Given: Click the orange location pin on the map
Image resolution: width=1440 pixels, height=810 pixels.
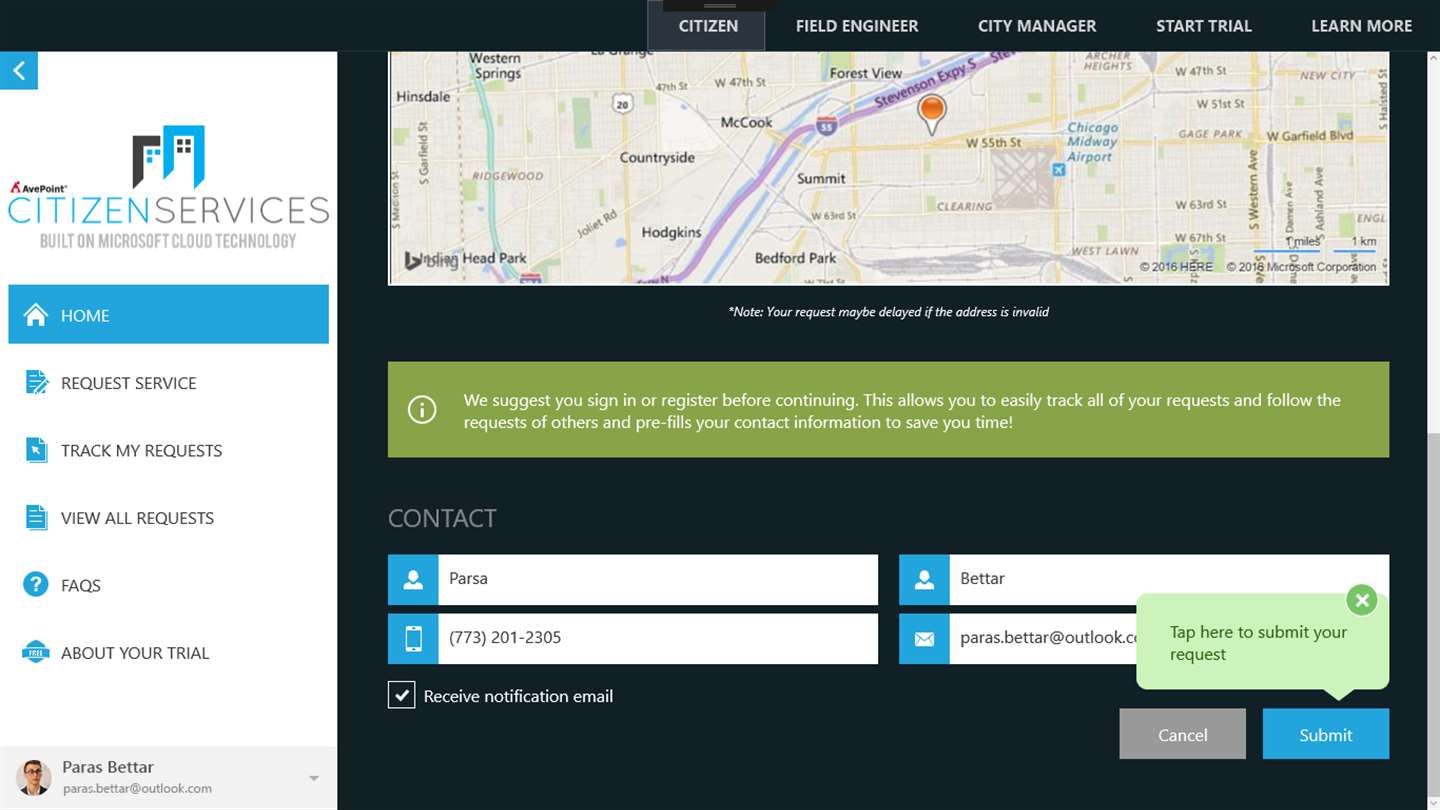Looking at the screenshot, I should pos(931,114).
